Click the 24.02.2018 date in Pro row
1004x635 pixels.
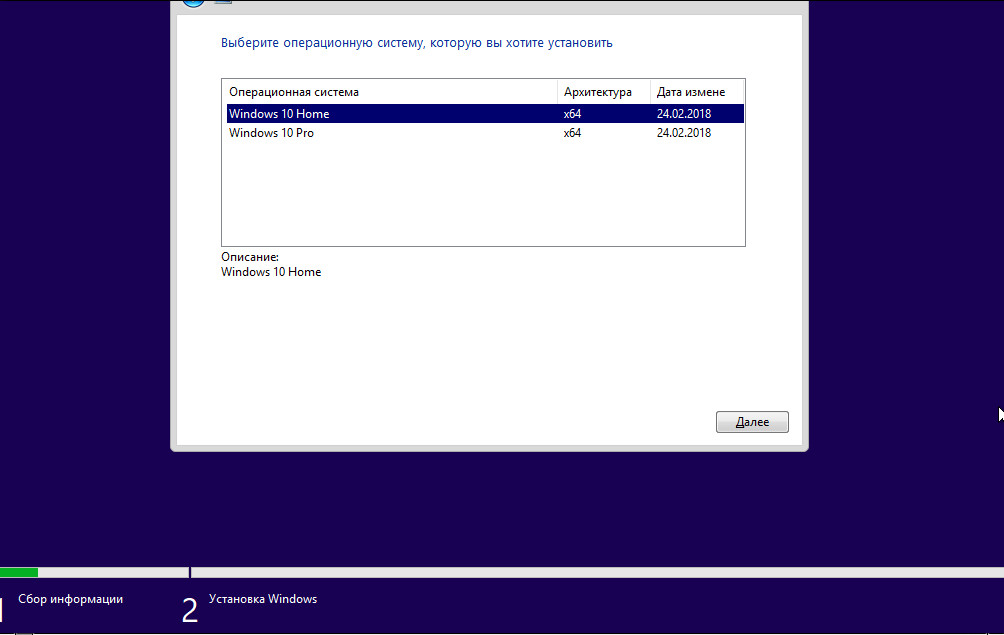[683, 133]
